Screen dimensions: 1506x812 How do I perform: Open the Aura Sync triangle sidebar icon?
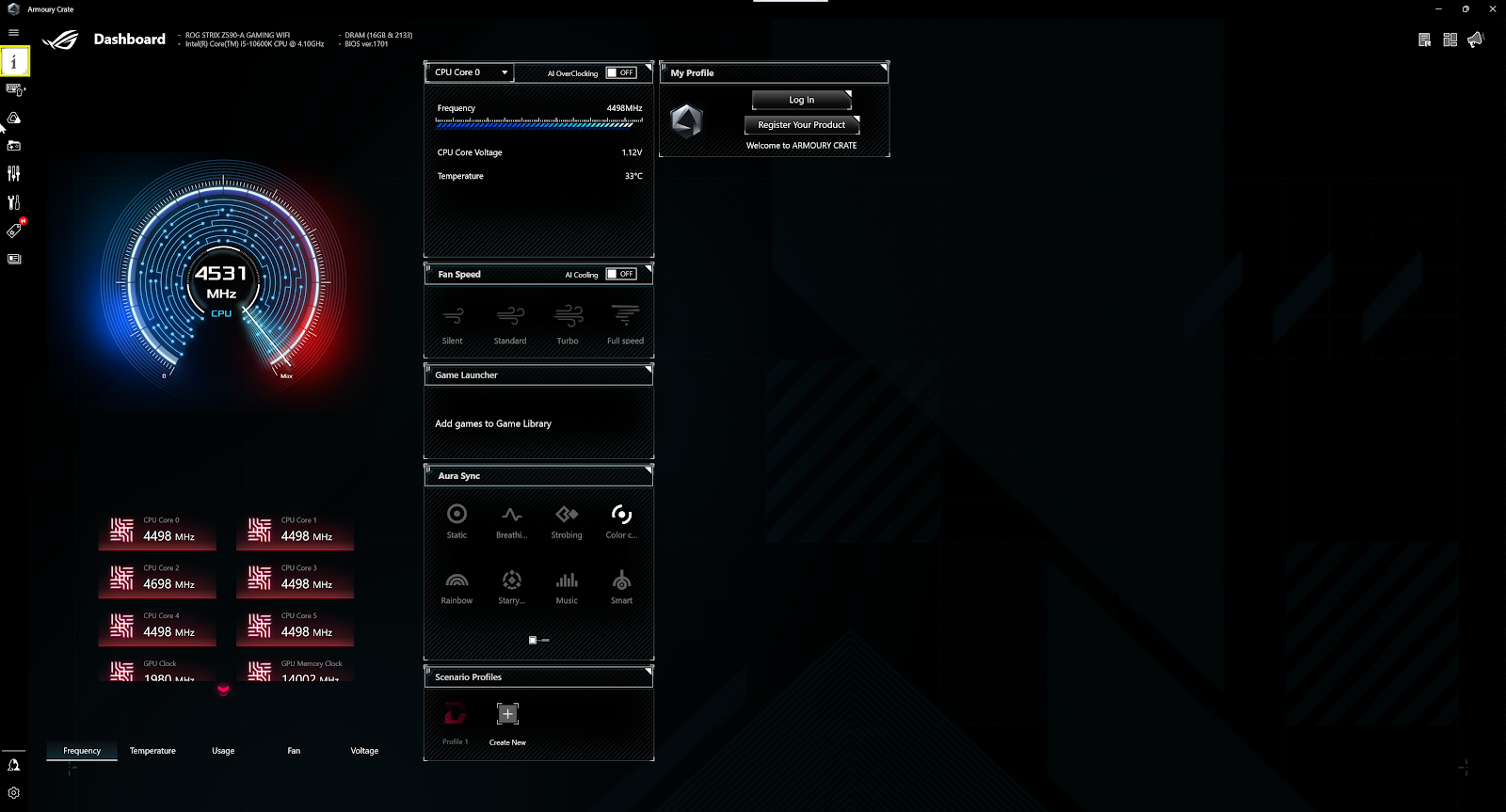tap(14, 118)
